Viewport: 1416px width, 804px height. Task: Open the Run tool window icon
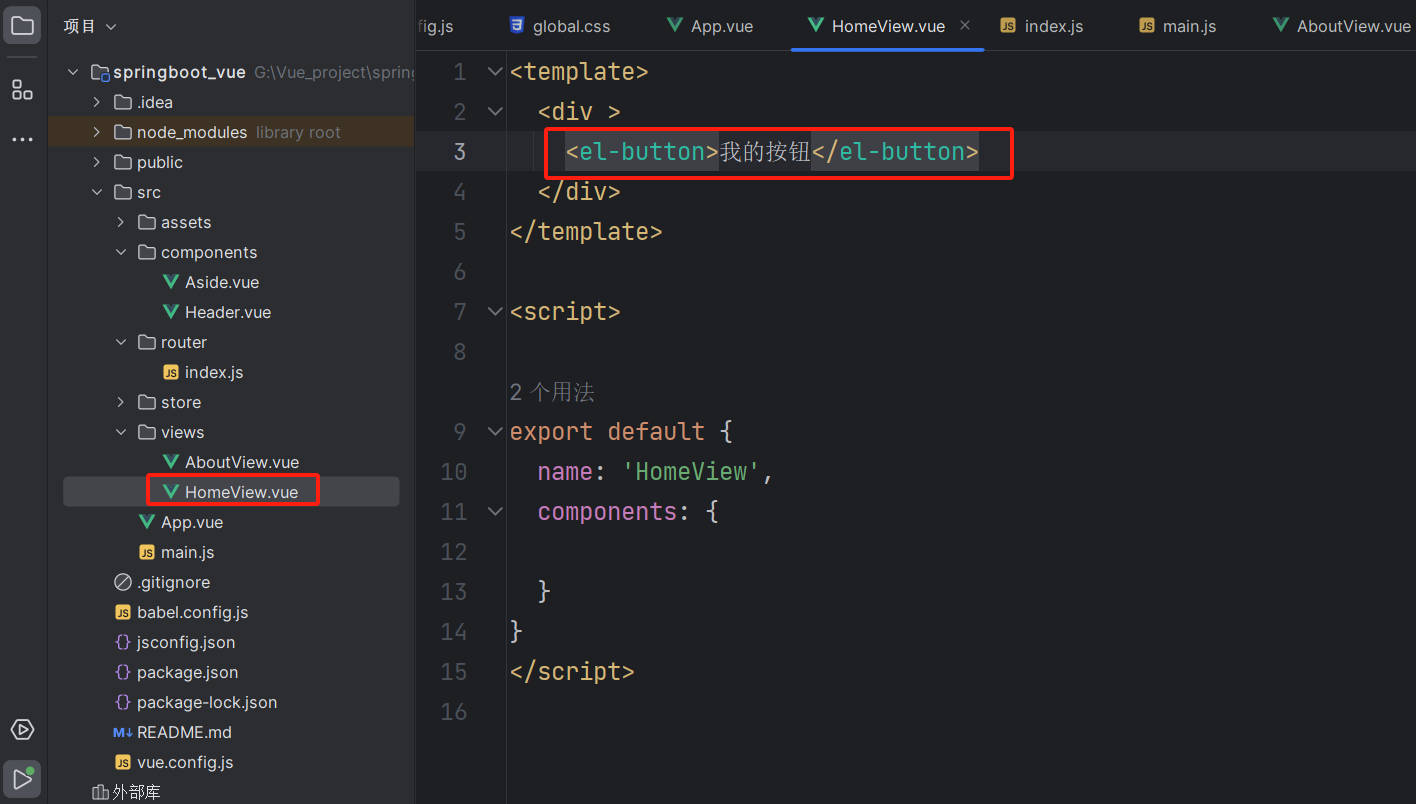click(22, 778)
